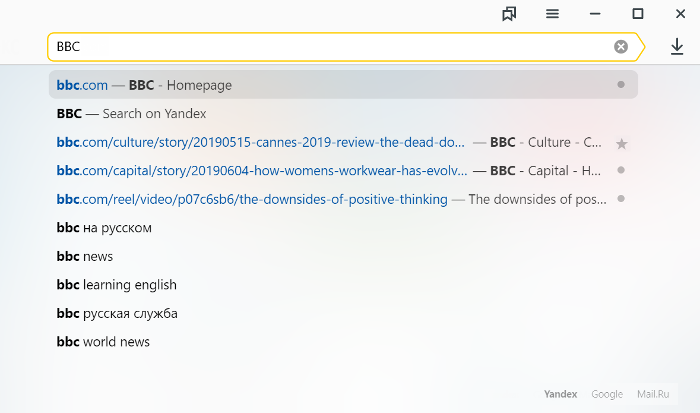Open the bbc.com Homepage suggestion

click(343, 84)
